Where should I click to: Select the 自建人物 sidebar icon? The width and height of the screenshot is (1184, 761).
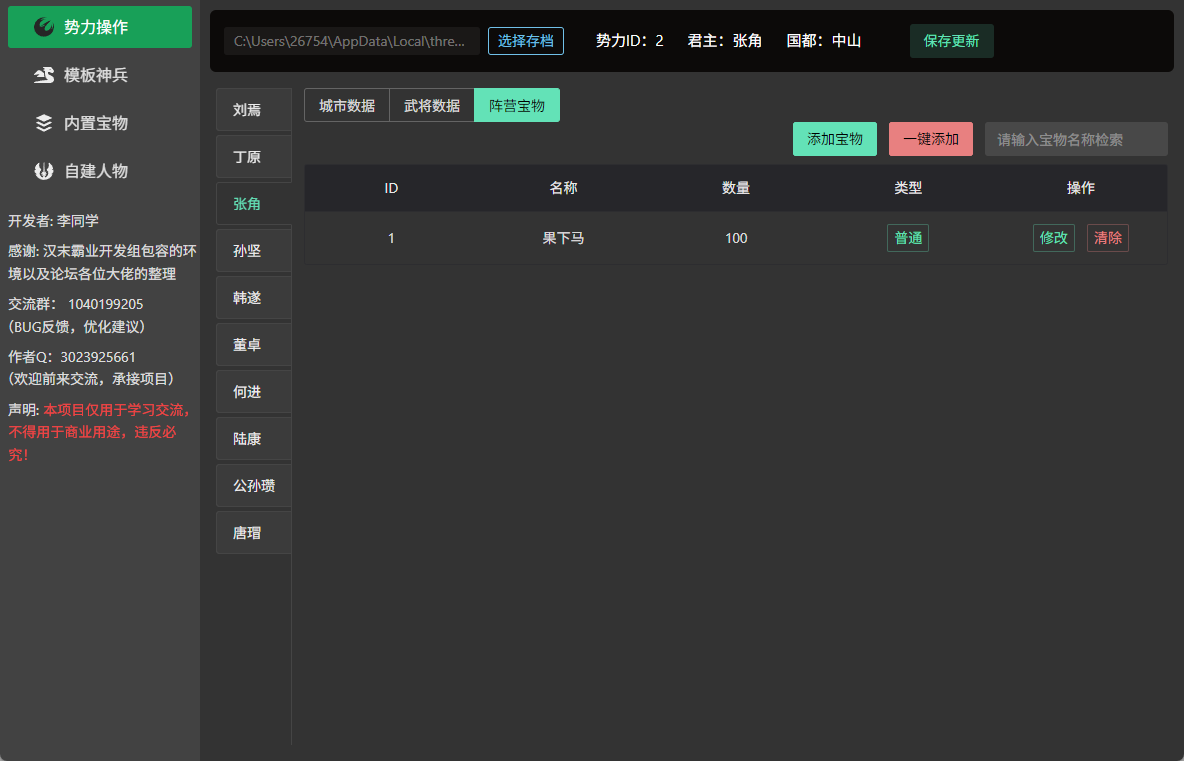[x=45, y=171]
